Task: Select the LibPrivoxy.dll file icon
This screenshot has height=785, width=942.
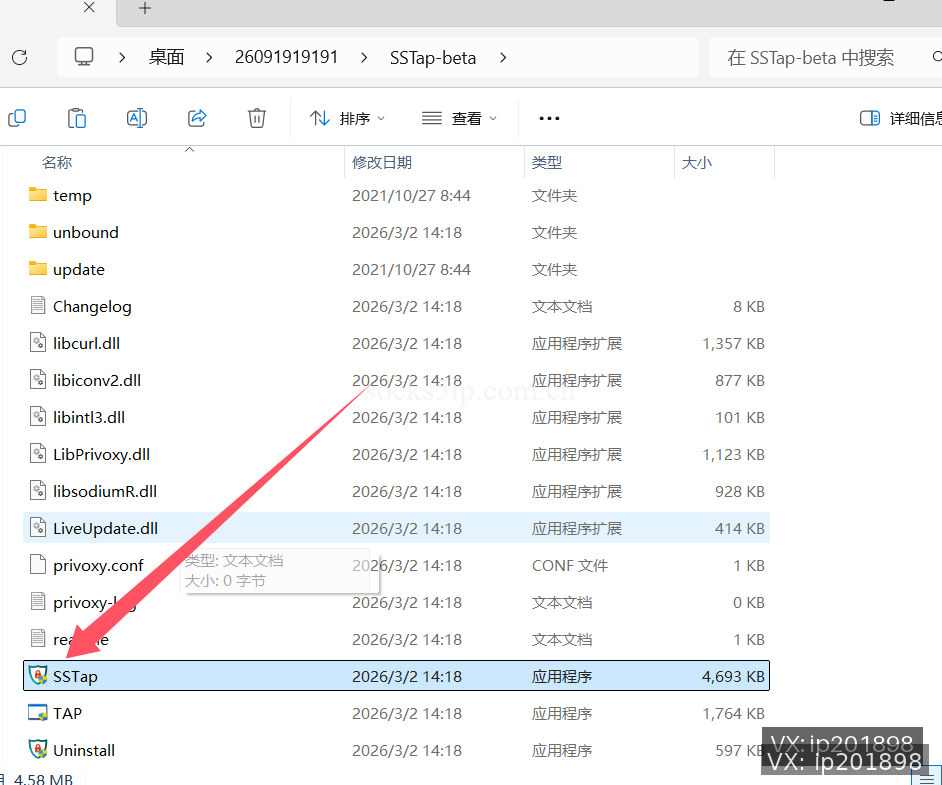Action: 38,453
